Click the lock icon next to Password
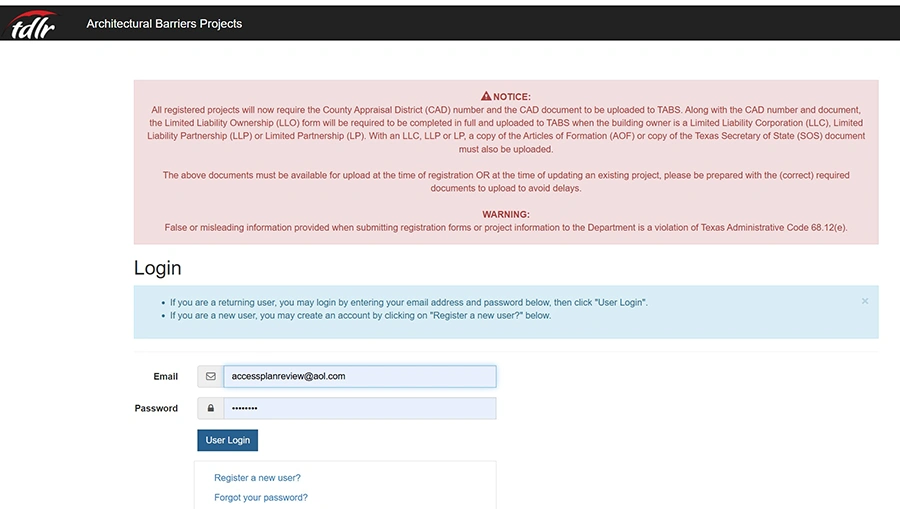Viewport: 900px width, 509px height. coord(210,408)
